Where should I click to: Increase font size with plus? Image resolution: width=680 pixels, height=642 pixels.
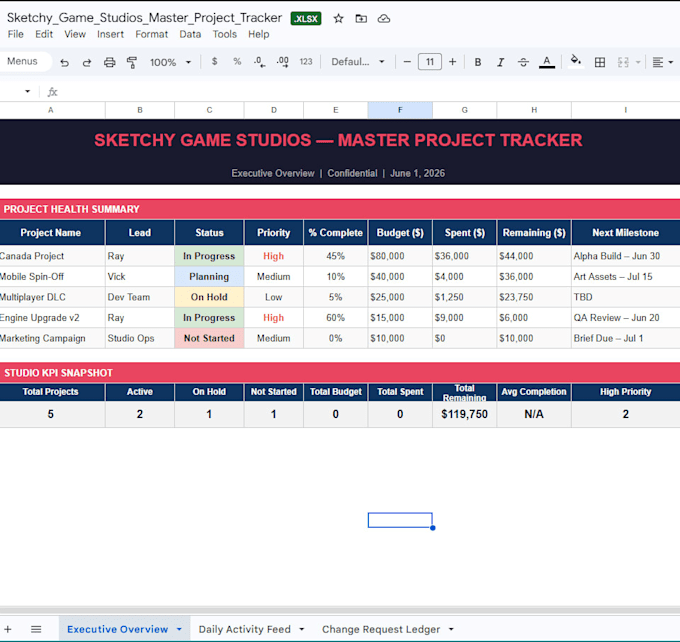pos(452,62)
